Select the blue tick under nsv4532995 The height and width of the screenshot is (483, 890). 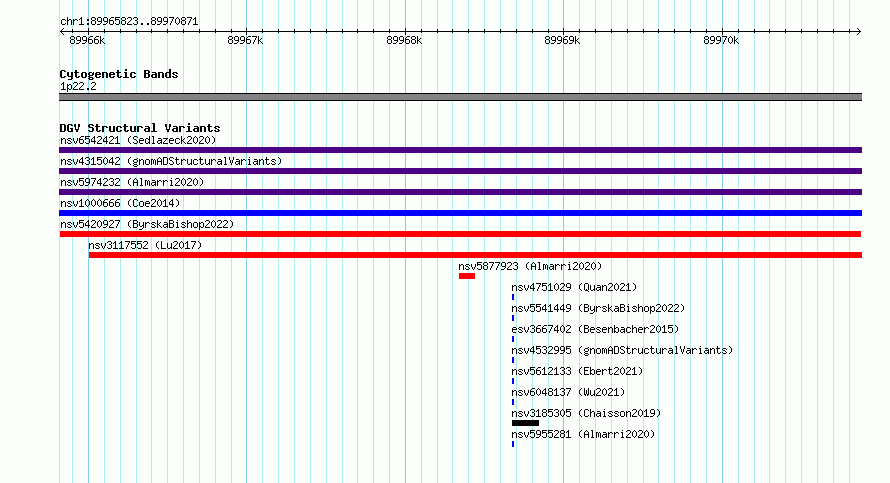513,360
